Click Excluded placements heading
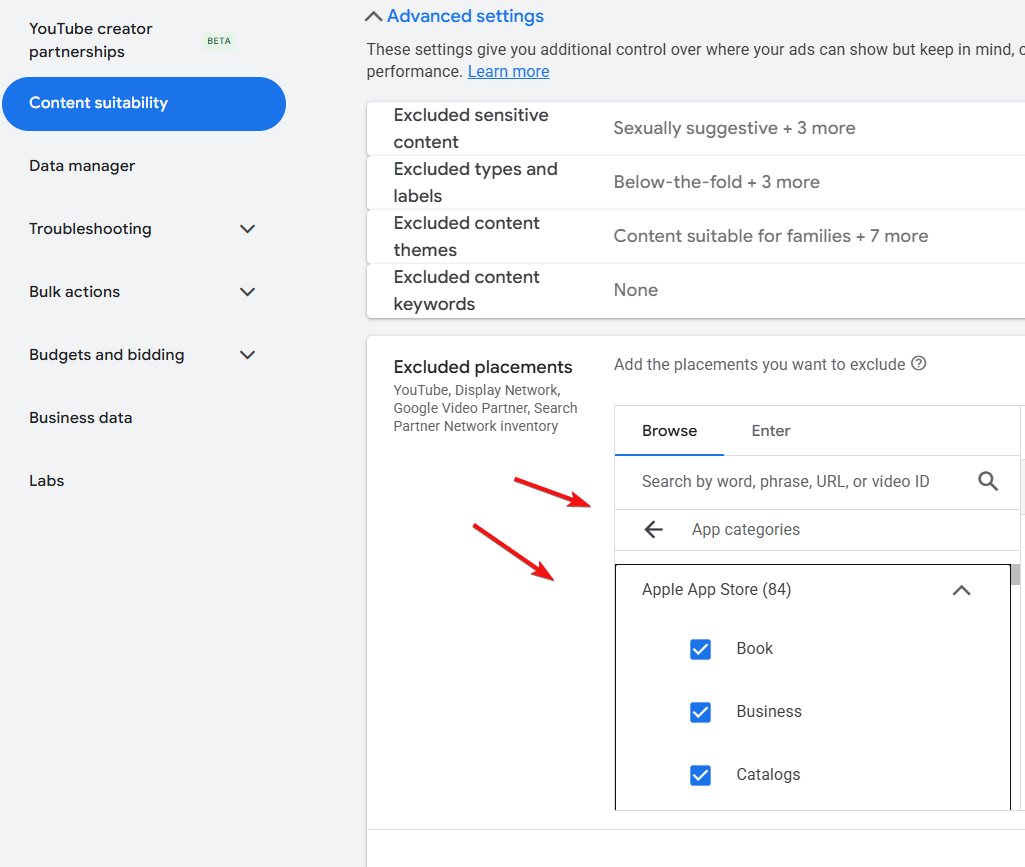This screenshot has height=867, width=1025. tap(482, 367)
